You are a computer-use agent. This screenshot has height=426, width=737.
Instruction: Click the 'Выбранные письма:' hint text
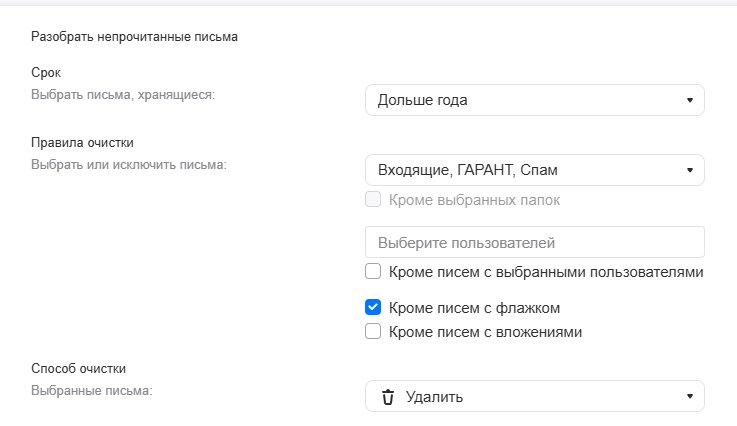click(x=91, y=389)
